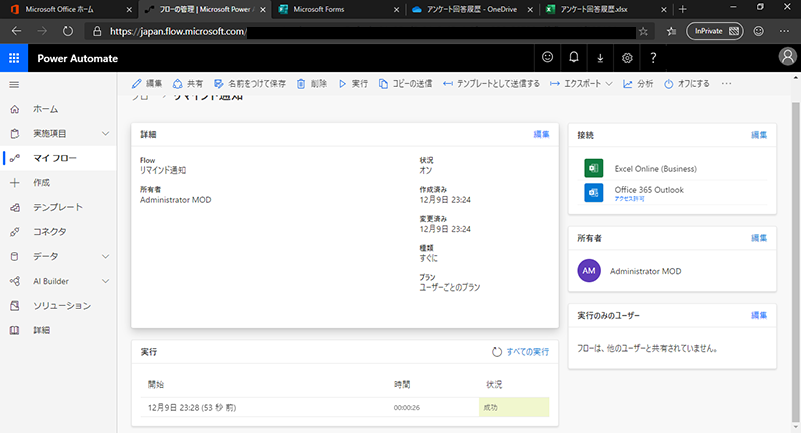Click the Office 365 Outlook connector icon
801x433 pixels.
tap(594, 193)
